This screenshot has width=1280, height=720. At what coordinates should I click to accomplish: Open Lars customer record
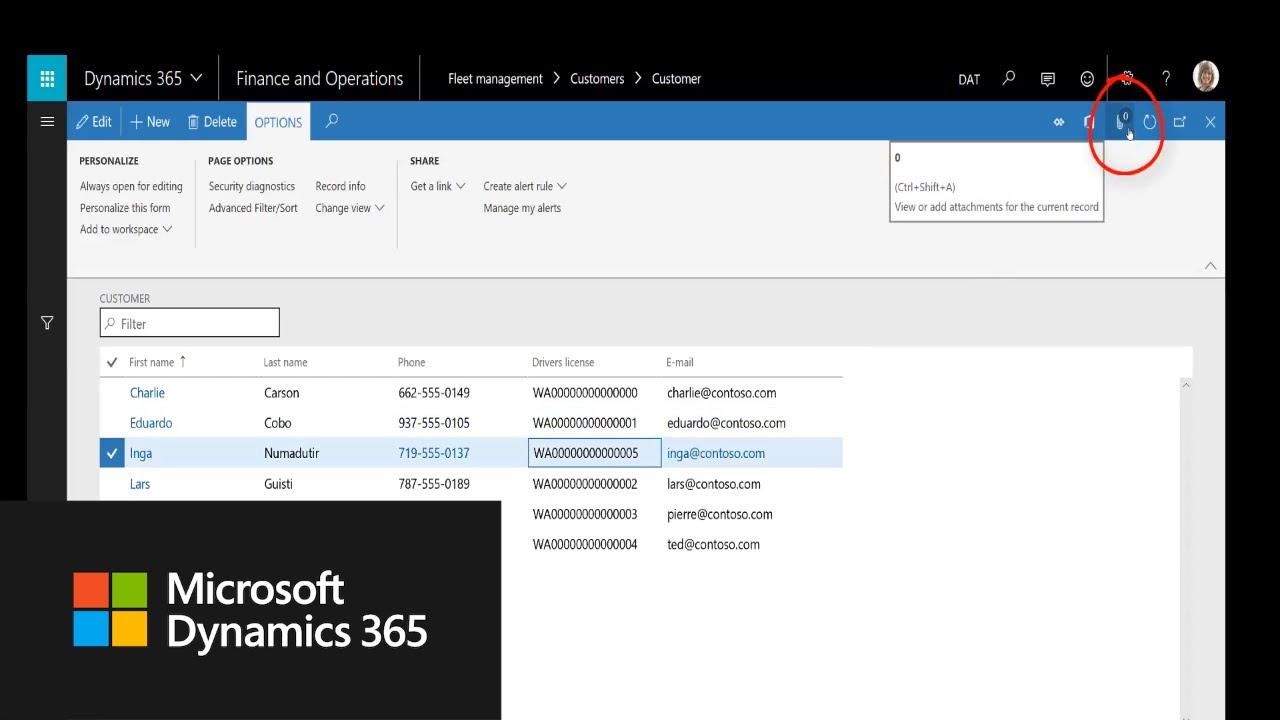[140, 484]
